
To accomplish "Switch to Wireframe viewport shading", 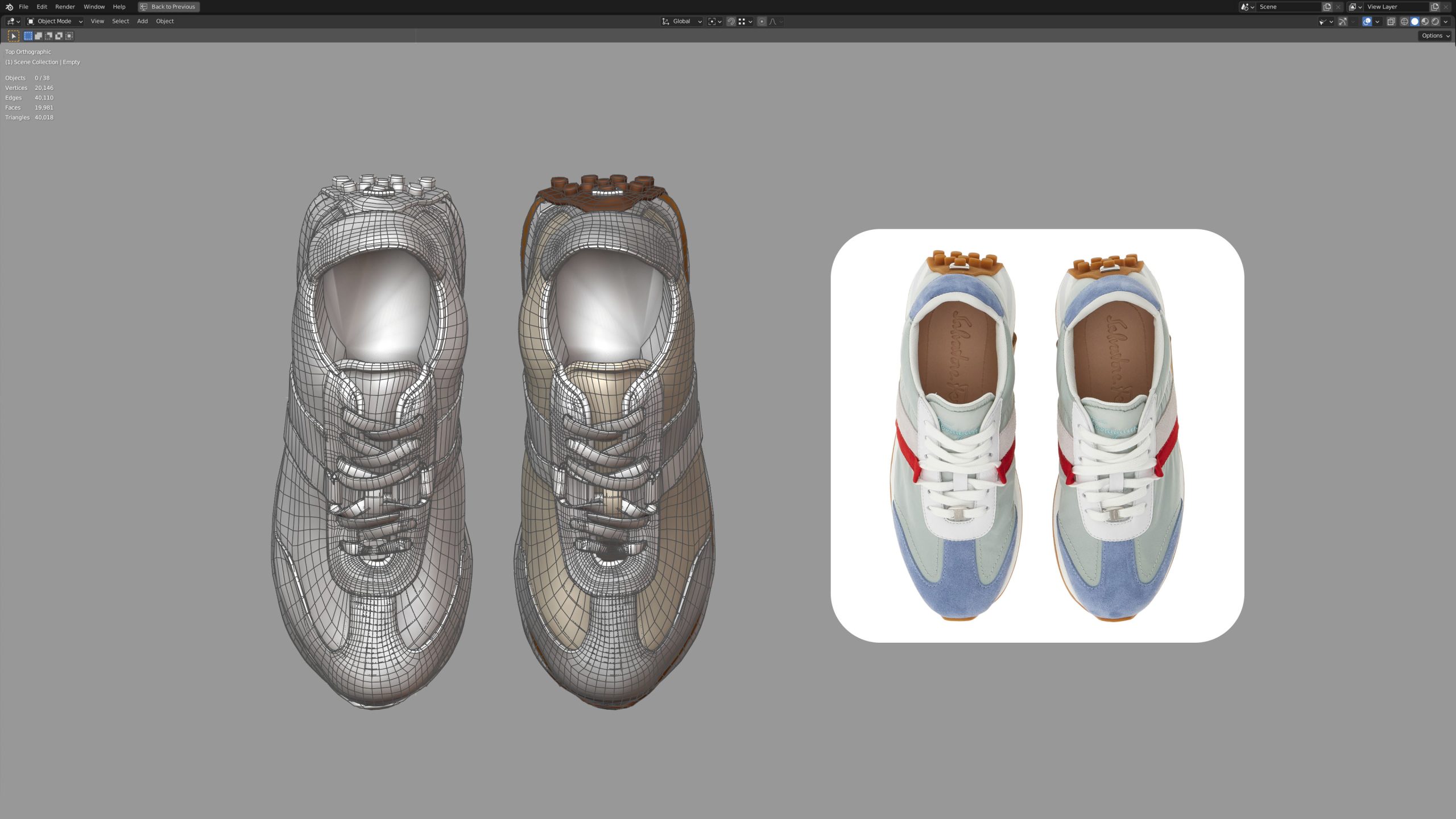I will click(x=1404, y=22).
